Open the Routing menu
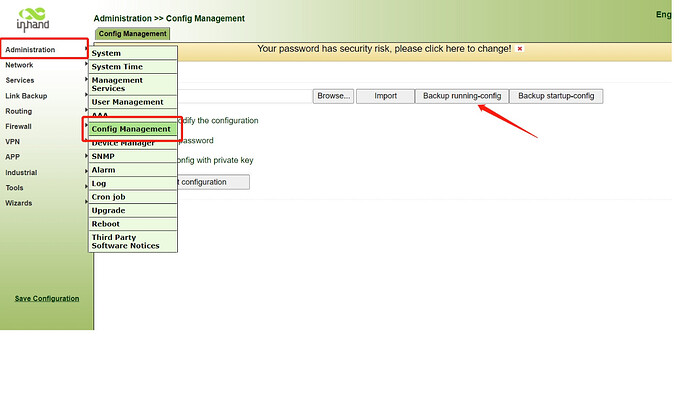 tap(18, 111)
